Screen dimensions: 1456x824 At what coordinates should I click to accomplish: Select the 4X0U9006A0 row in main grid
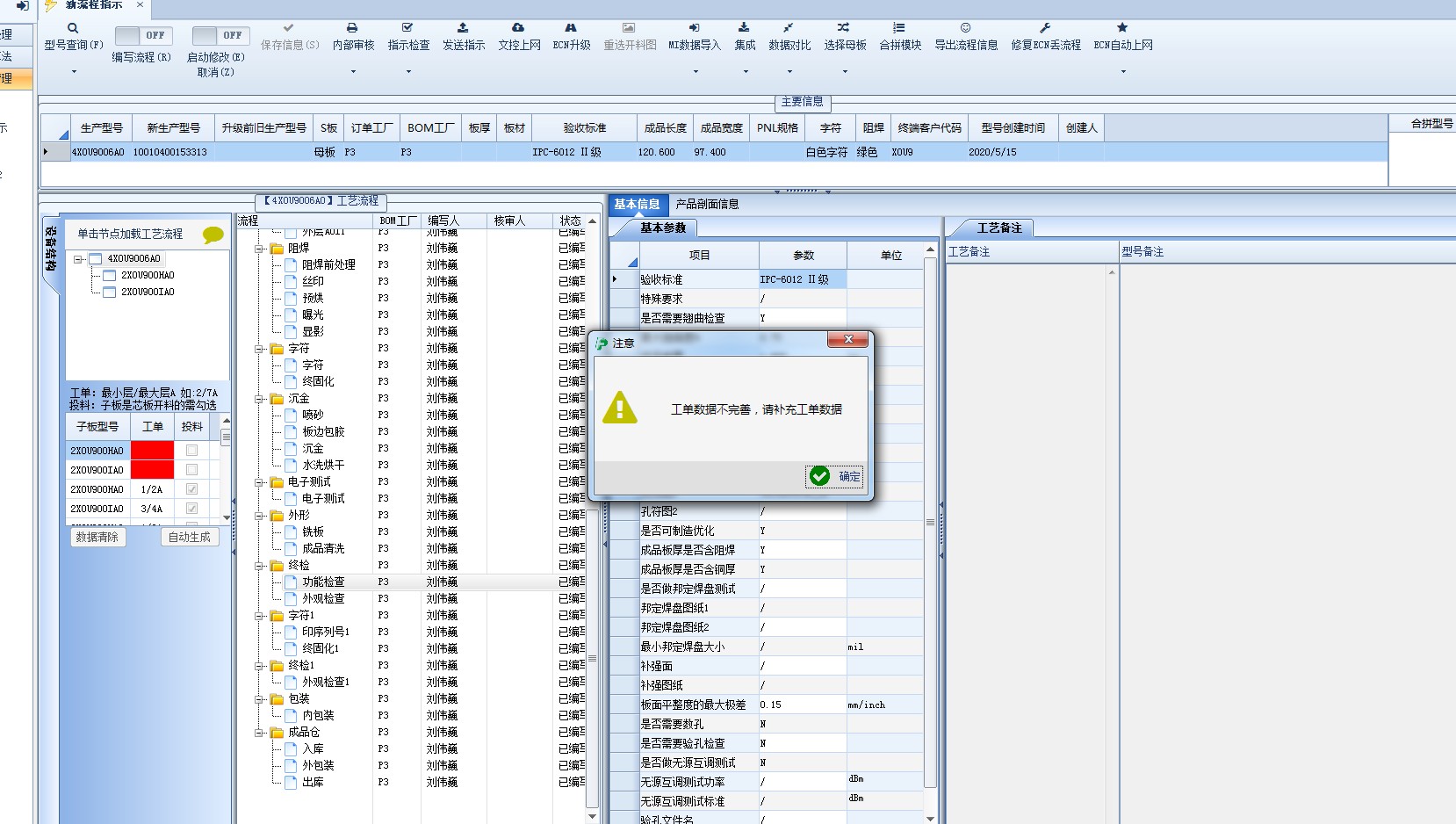[x=713, y=152]
